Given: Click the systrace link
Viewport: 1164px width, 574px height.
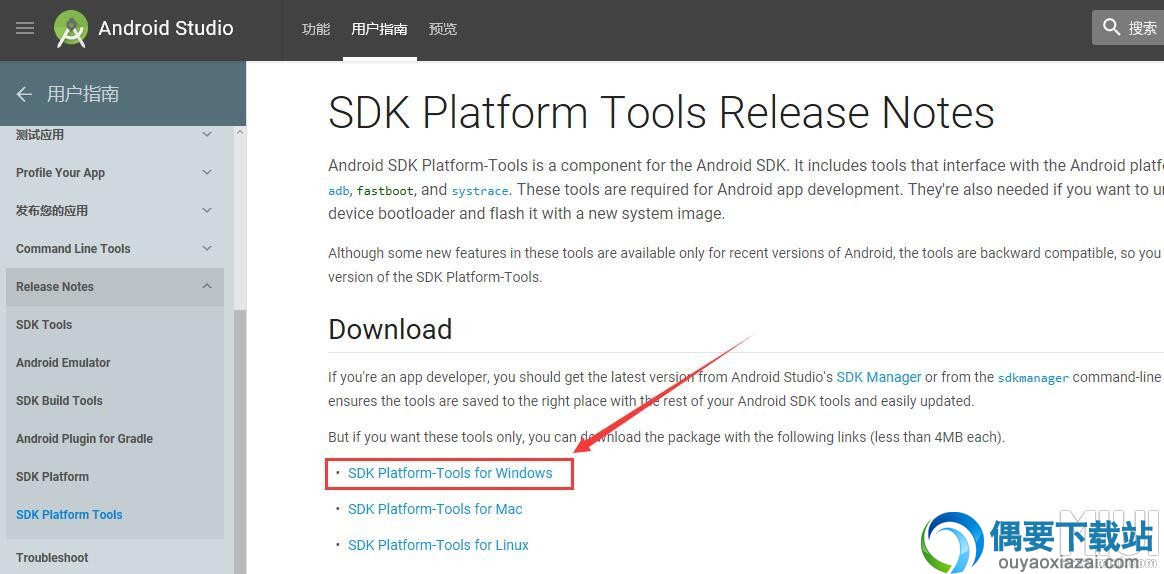Looking at the screenshot, I should point(480,191).
